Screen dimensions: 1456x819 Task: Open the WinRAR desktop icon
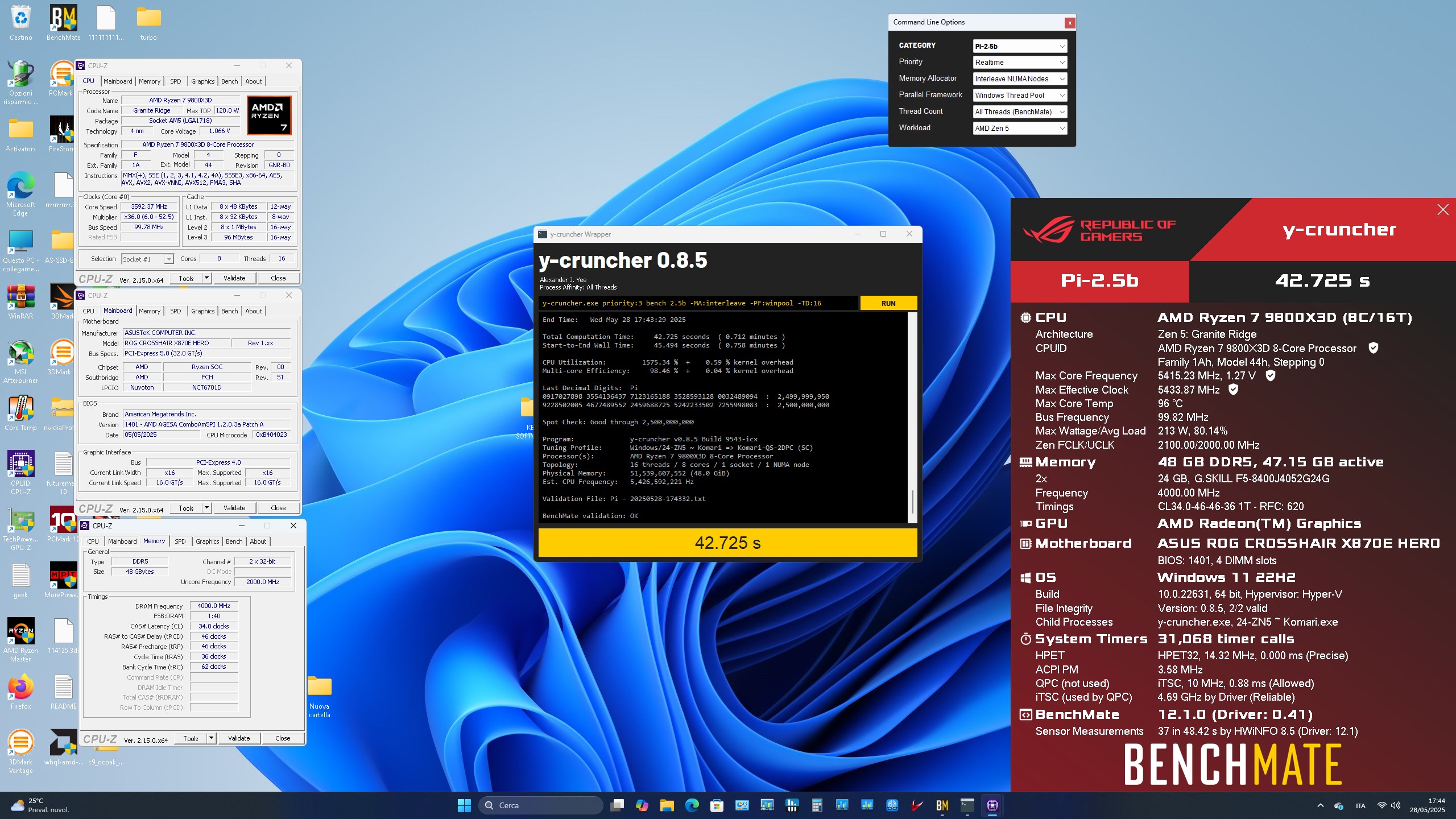point(20,301)
